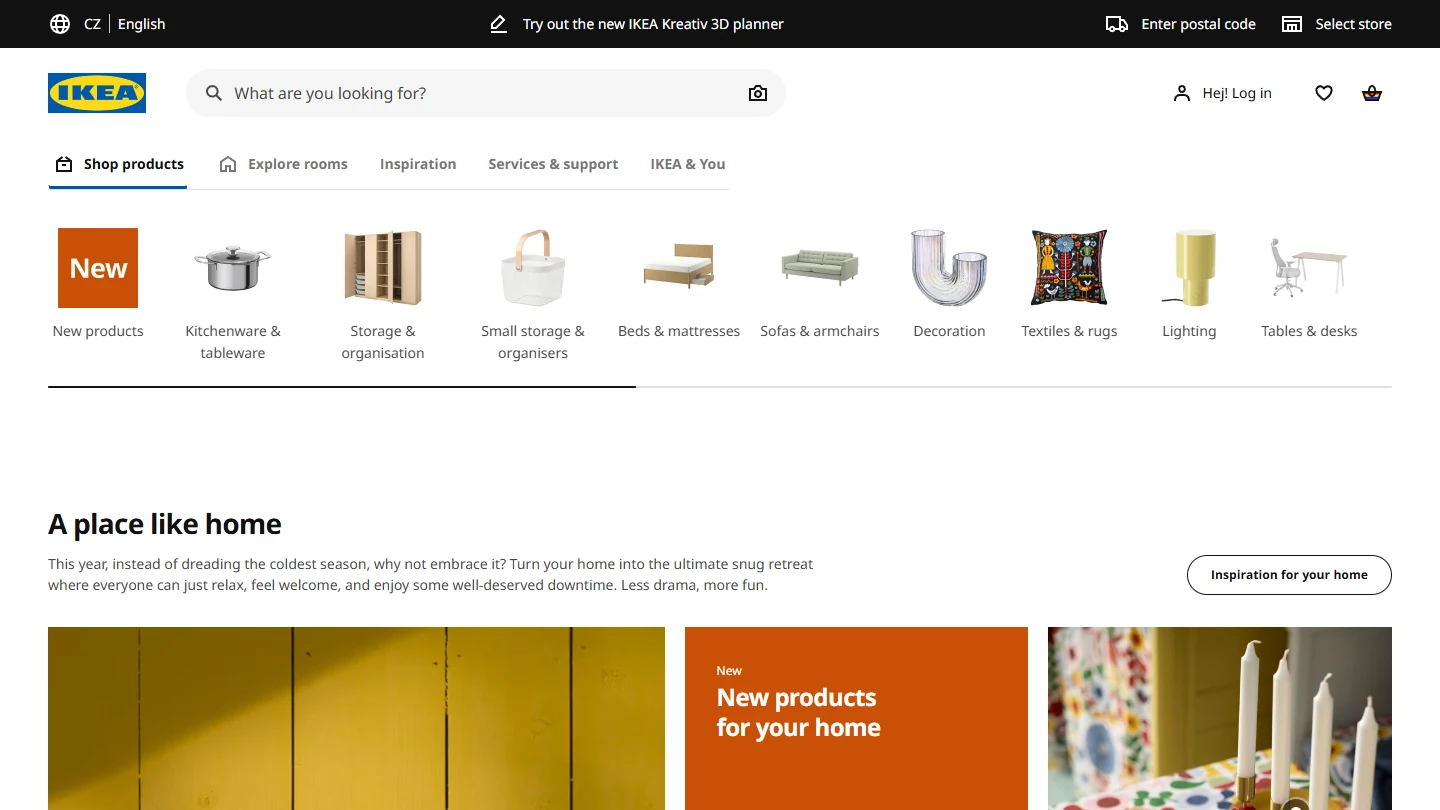Image resolution: width=1440 pixels, height=810 pixels.
Task: Open the shopping basket icon
Action: (x=1372, y=93)
